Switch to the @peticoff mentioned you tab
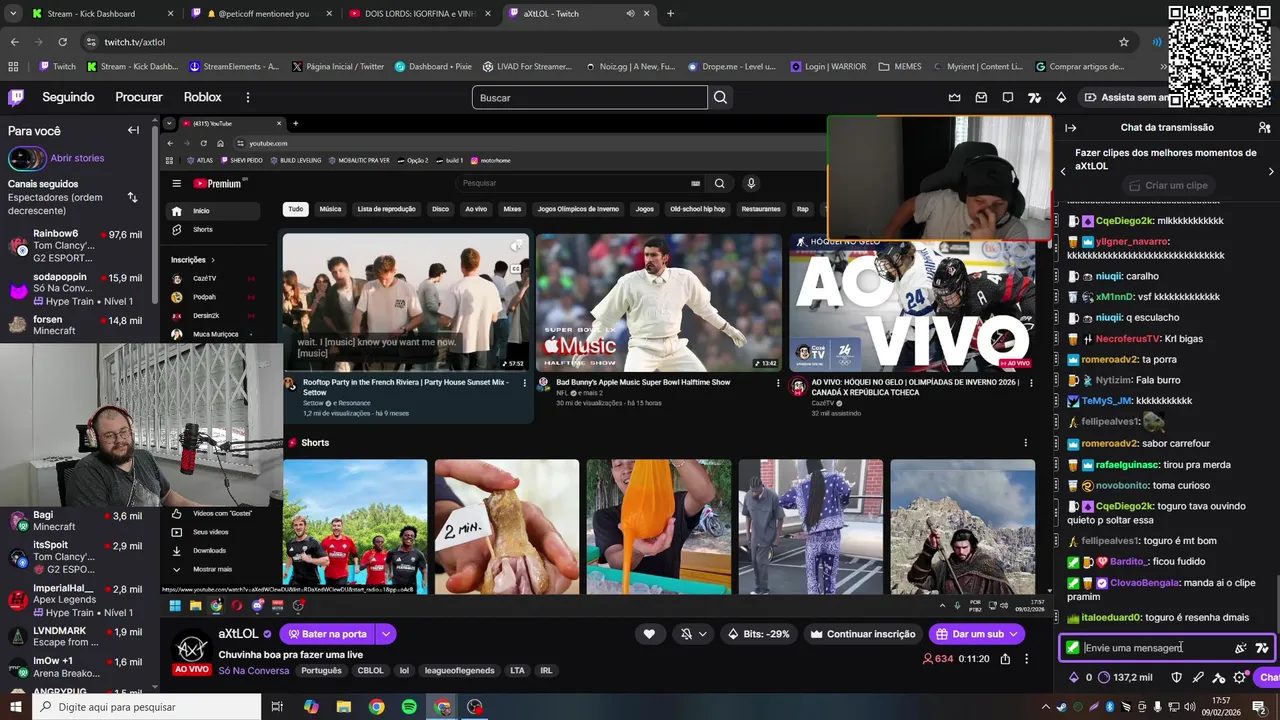The width and height of the screenshot is (1280, 720). pos(260,14)
